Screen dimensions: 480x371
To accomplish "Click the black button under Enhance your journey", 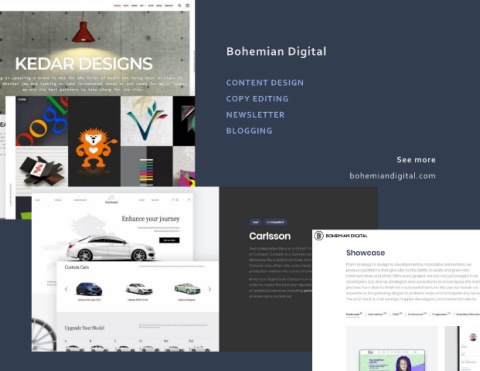I will tap(169, 240).
